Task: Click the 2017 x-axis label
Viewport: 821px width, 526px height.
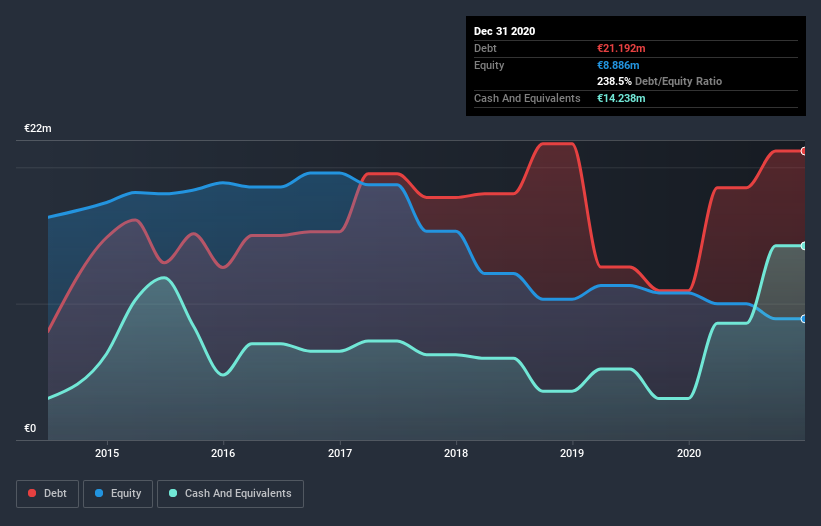Action: (340, 453)
